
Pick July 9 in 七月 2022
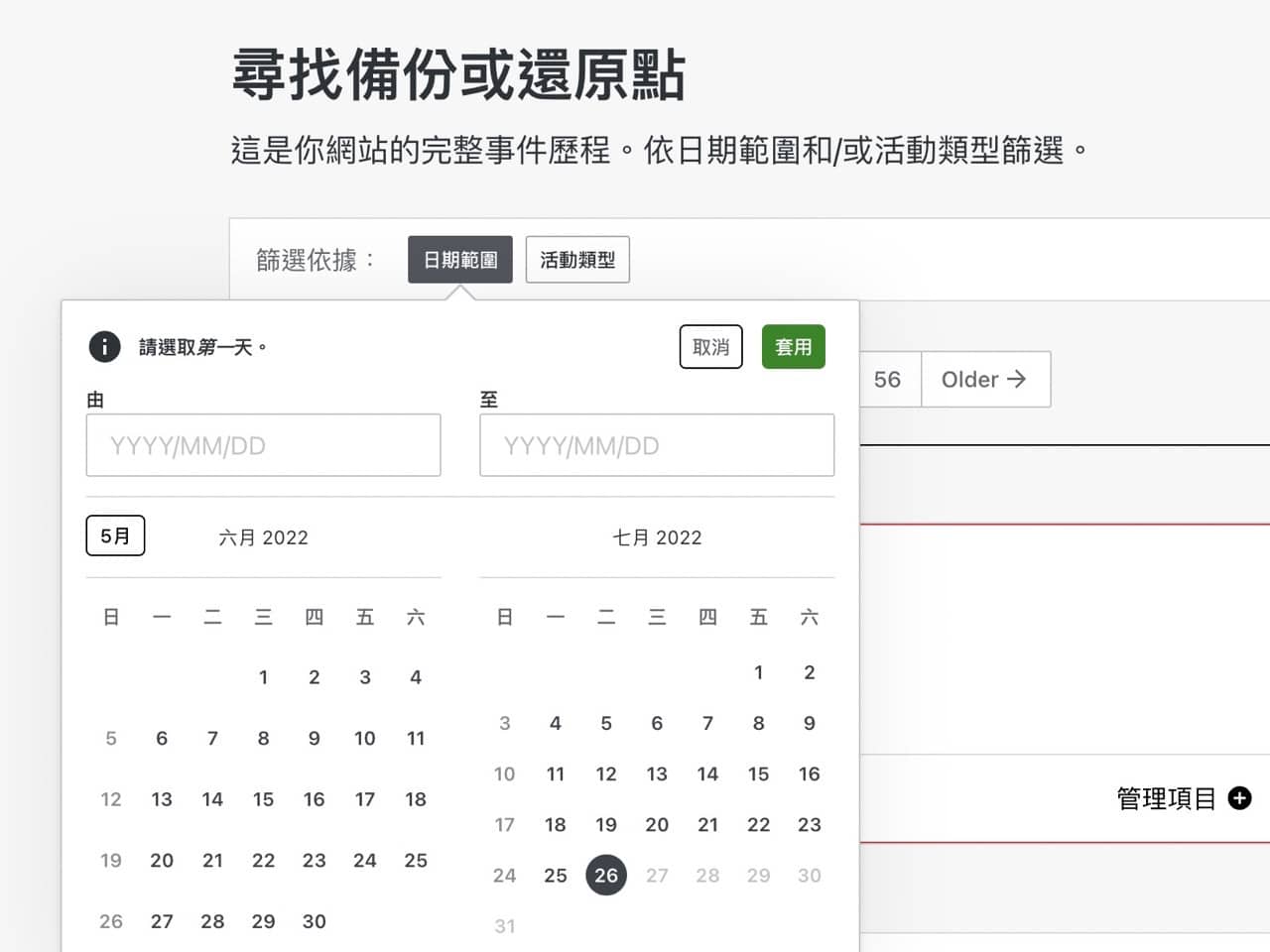(x=810, y=723)
